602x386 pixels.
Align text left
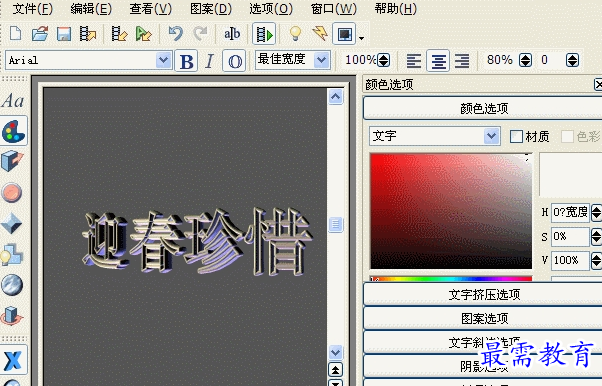point(413,60)
